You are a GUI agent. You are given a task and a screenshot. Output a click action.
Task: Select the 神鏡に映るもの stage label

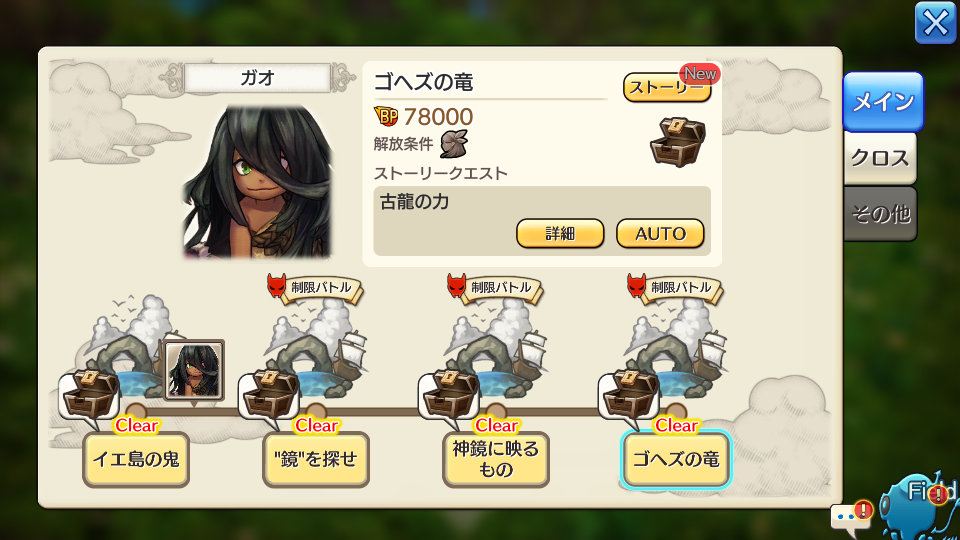tap(496, 459)
